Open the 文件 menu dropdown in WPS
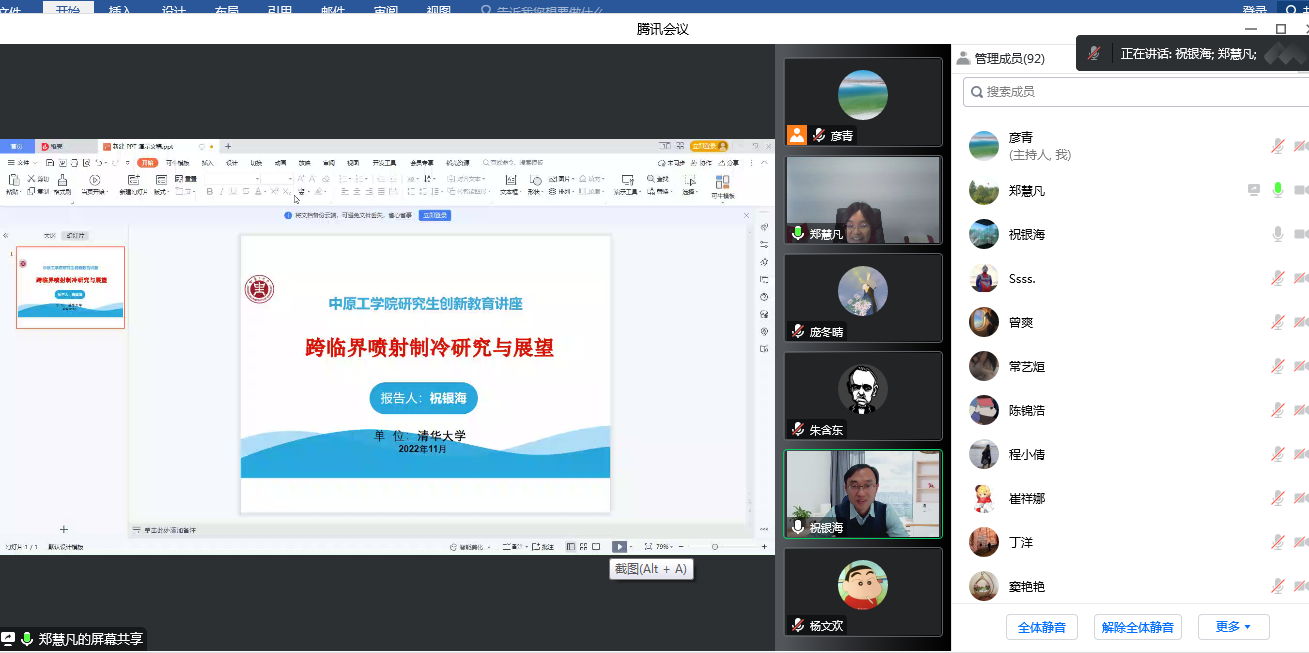The height and width of the screenshot is (653, 1309). tap(22, 162)
